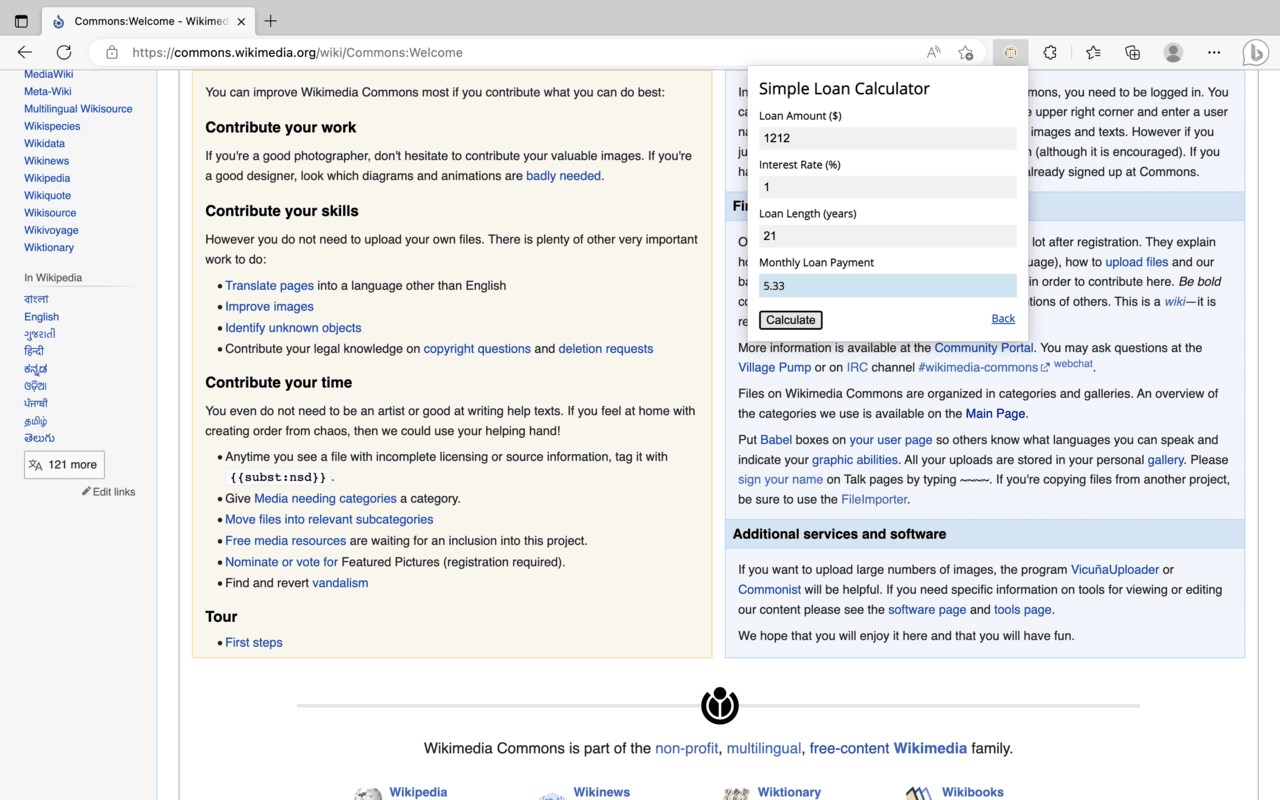Open the Wikibooks footer project link
1280x800 pixels.
[972, 792]
